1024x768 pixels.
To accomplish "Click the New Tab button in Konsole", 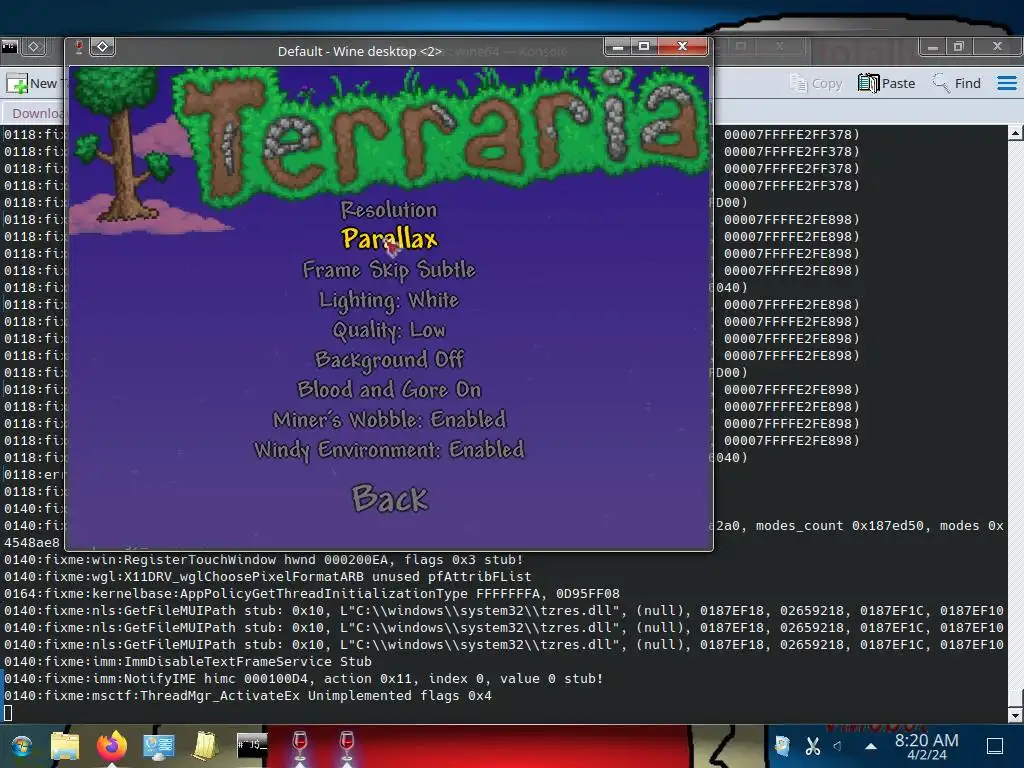I will point(33,84).
